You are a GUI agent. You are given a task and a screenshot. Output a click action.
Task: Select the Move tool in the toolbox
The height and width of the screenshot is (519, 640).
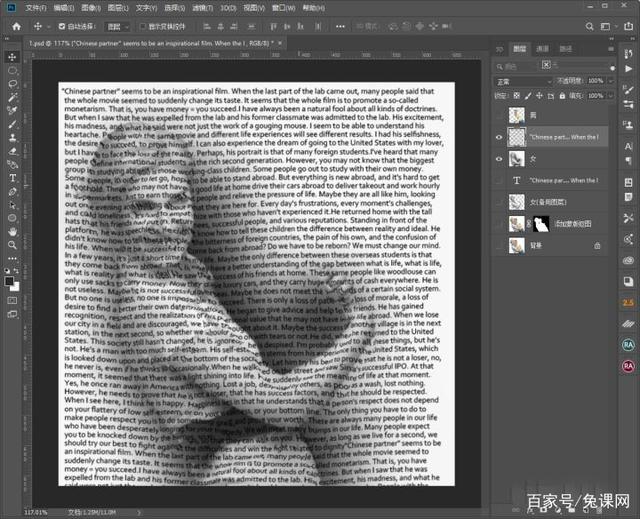point(12,57)
